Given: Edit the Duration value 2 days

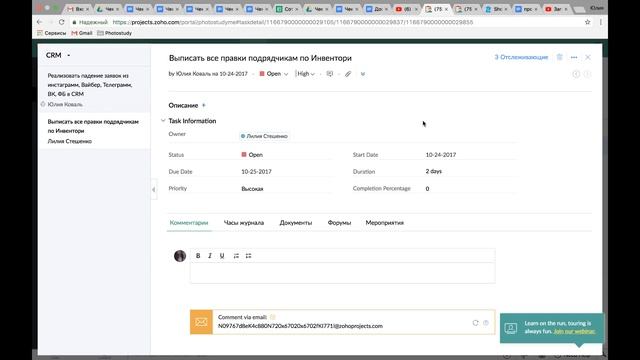Looking at the screenshot, I should pos(433,171).
